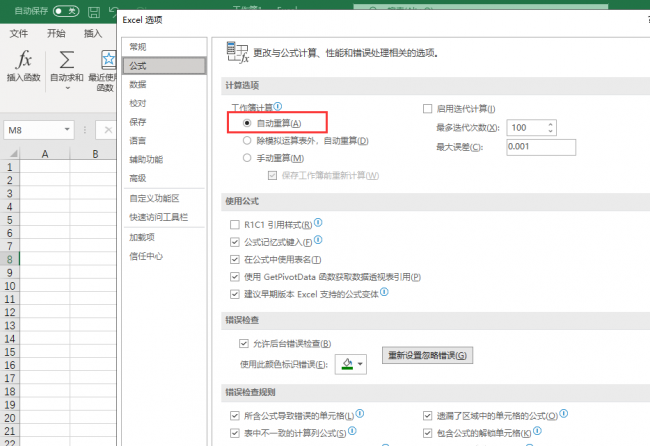Open the 插入 ribbon tab
Viewport: 650px width, 446px height.
pyautogui.click(x=93, y=34)
